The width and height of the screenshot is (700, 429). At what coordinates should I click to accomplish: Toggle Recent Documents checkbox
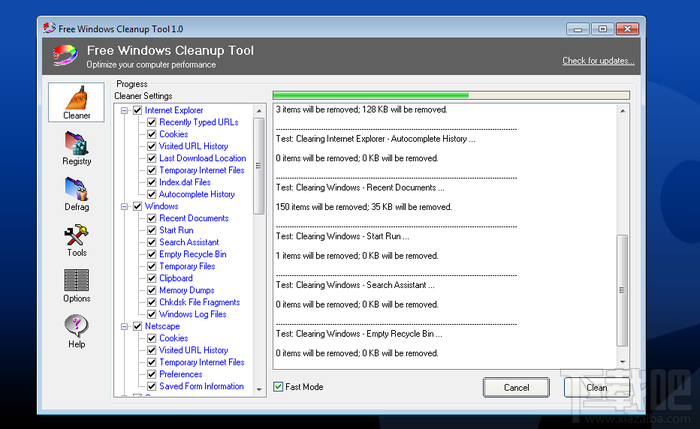(x=152, y=218)
